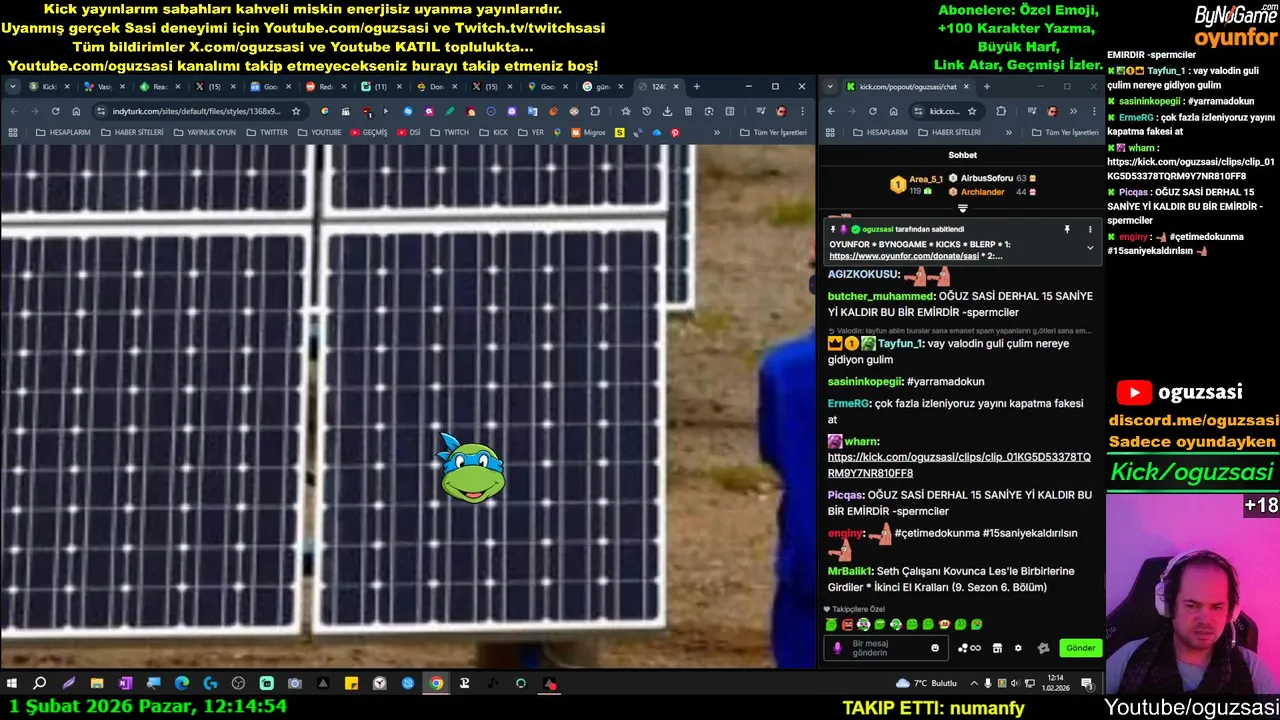Open extensions in Kick chat window
The image size is (1280, 720).
tap(1001, 111)
